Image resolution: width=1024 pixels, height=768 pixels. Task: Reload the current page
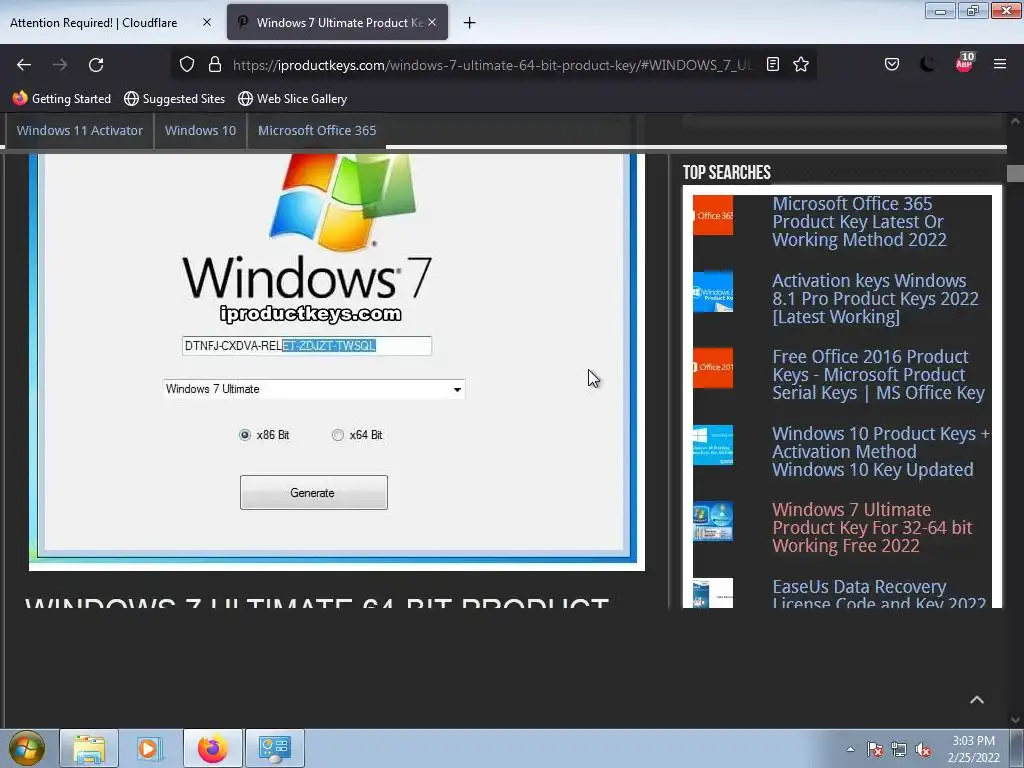click(96, 65)
